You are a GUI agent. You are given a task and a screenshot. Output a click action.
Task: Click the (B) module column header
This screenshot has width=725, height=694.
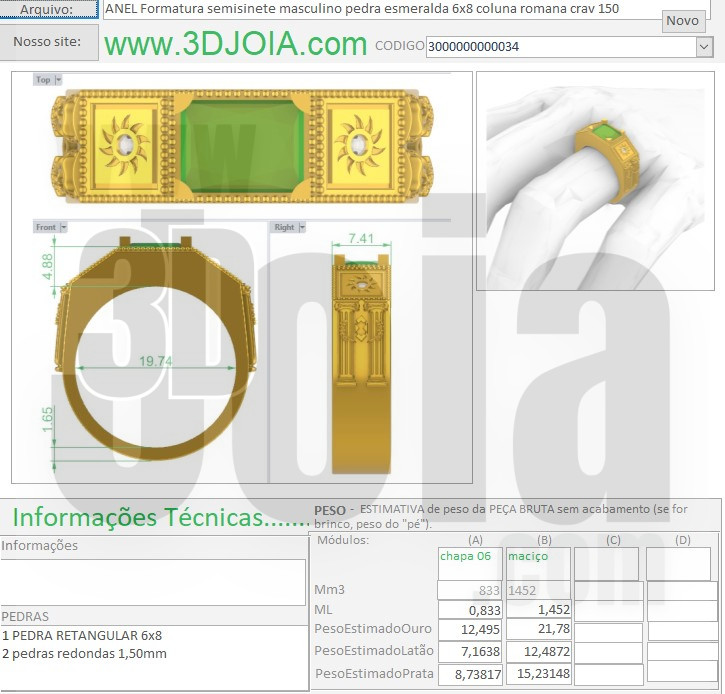tap(544, 540)
